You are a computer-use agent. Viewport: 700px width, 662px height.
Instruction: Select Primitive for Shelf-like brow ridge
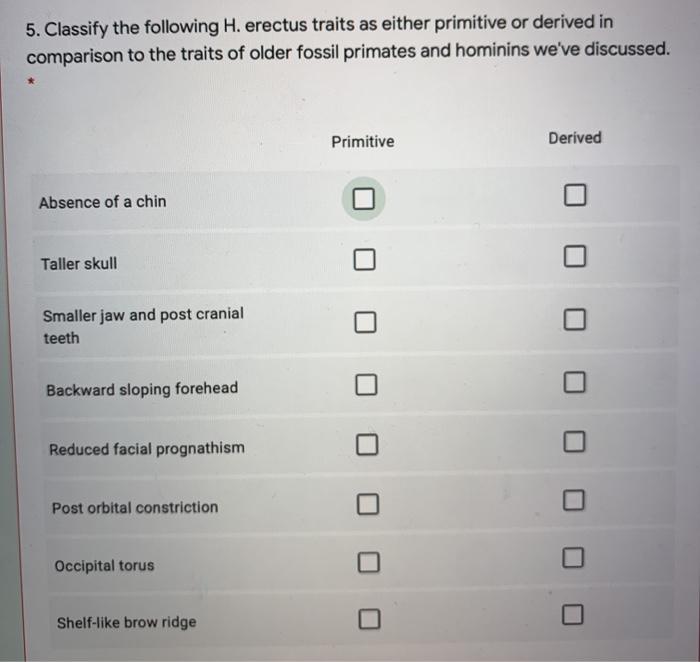[370, 619]
